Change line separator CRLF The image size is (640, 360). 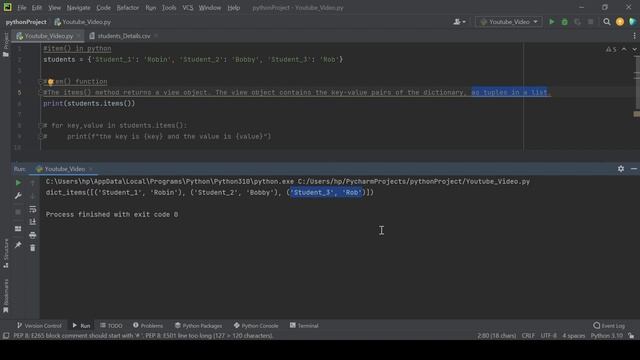(x=528, y=336)
